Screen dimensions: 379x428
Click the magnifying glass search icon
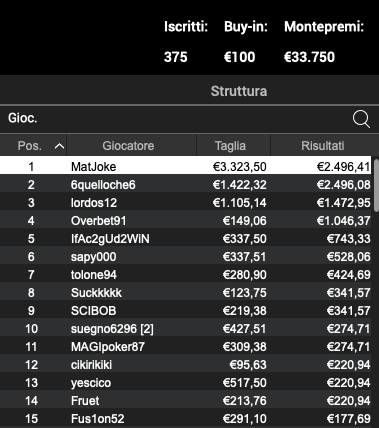click(x=361, y=119)
